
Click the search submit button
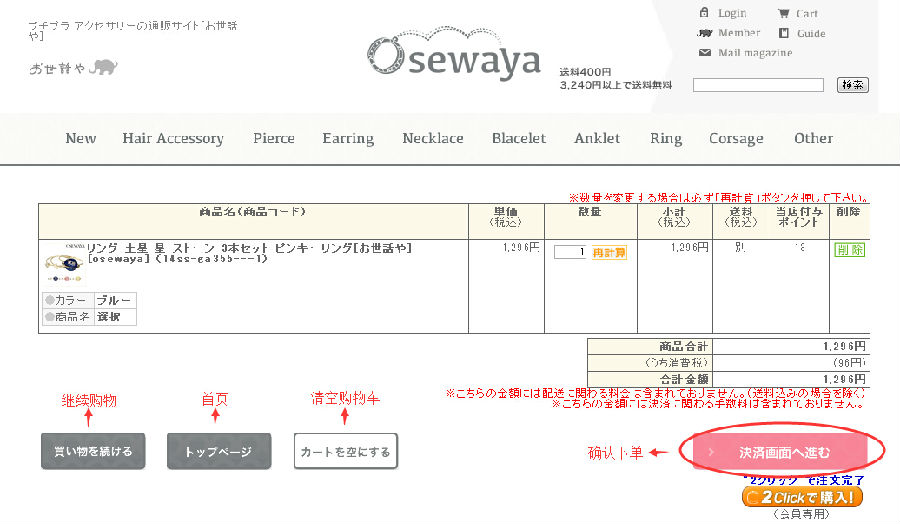tap(852, 85)
